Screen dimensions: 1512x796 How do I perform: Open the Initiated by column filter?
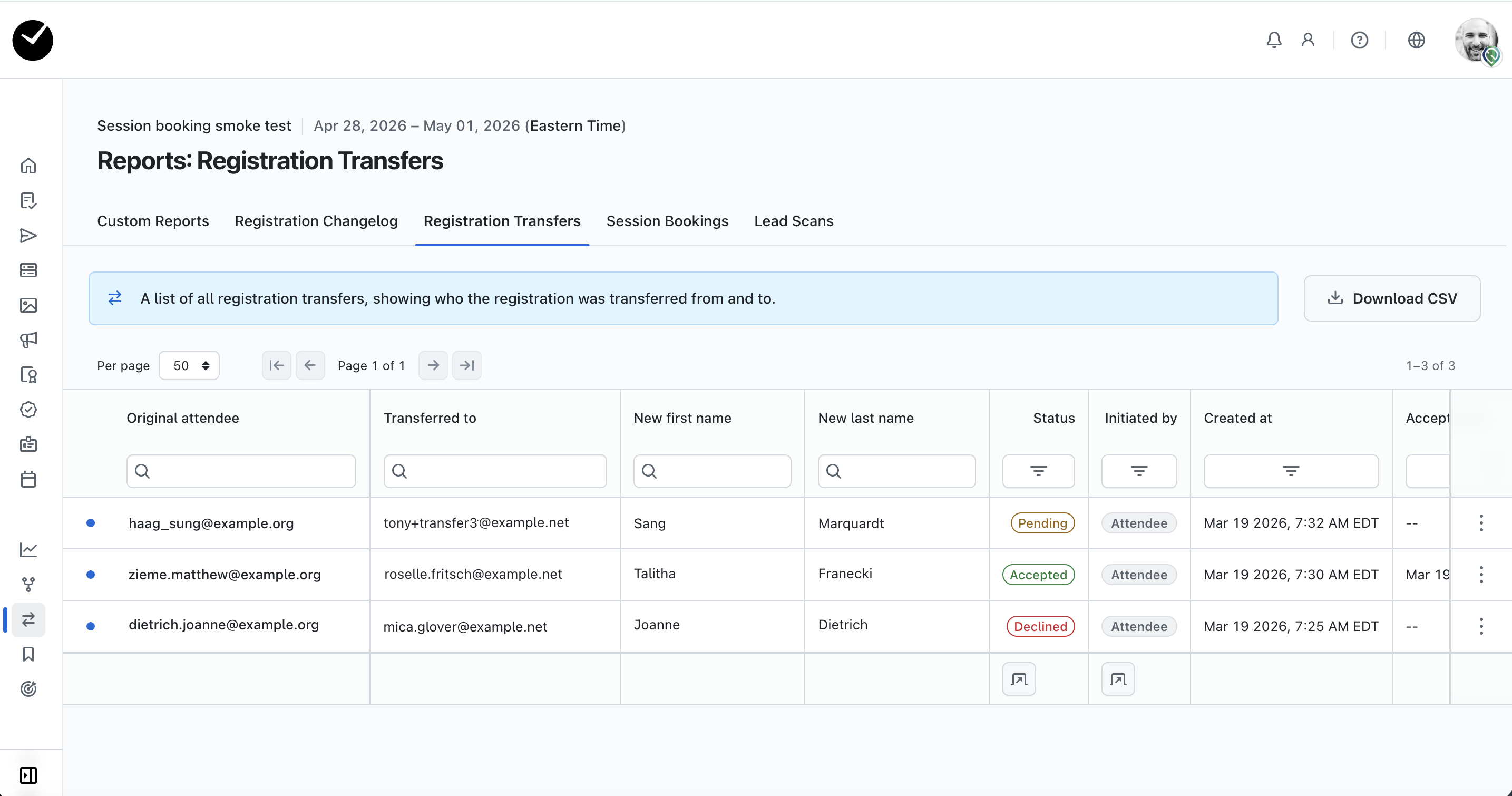click(1139, 471)
